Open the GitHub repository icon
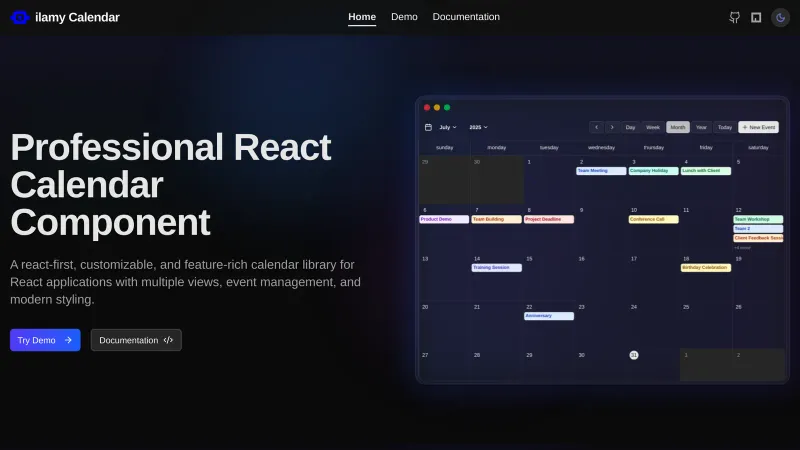Screen dimensions: 800x450 click(x=735, y=17)
